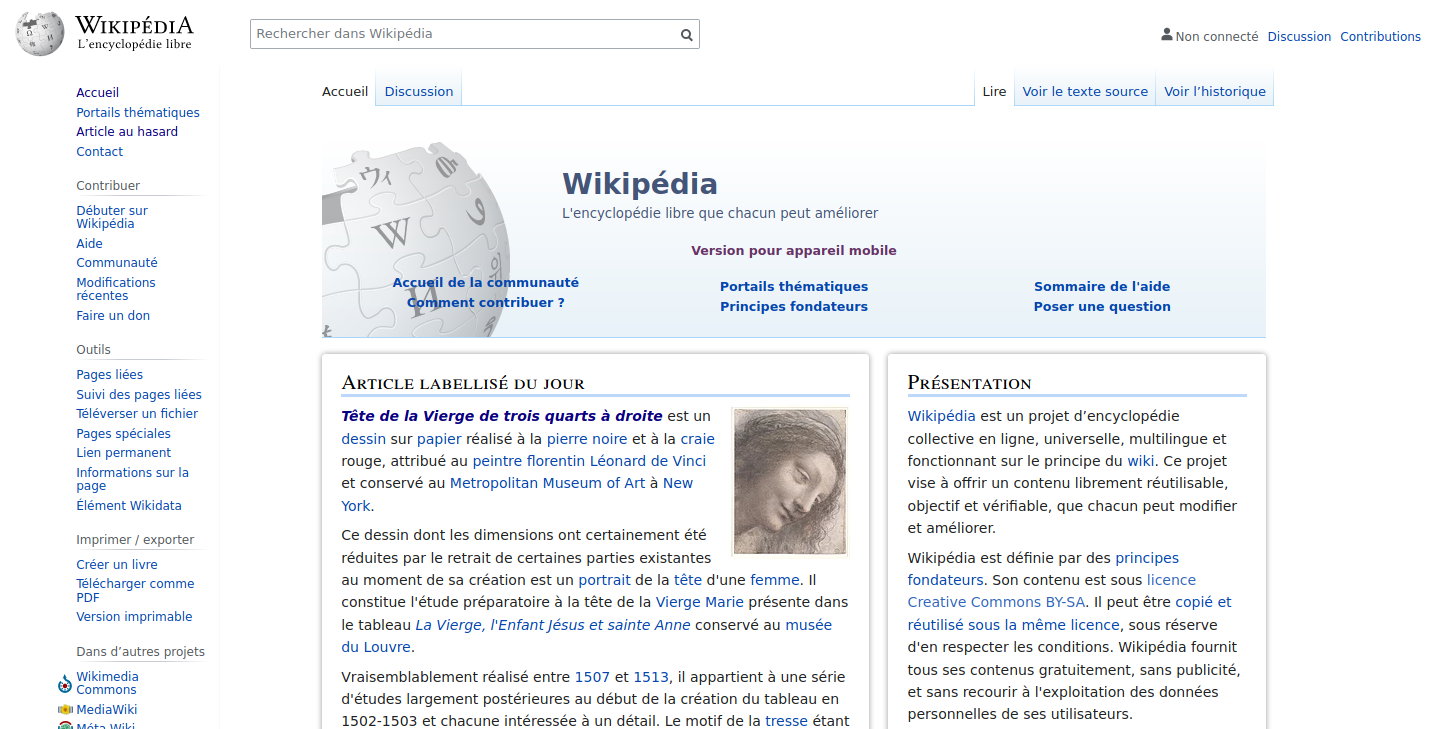Screen dimensions: 1429x729
Task: Follow the Léonard de Vinci link
Action: point(647,461)
